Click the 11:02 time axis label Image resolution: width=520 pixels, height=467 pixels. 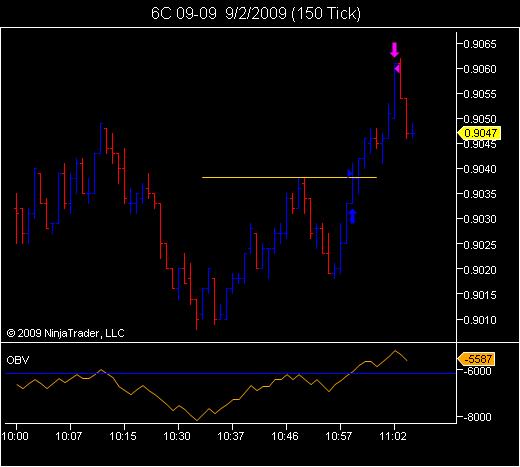click(393, 436)
